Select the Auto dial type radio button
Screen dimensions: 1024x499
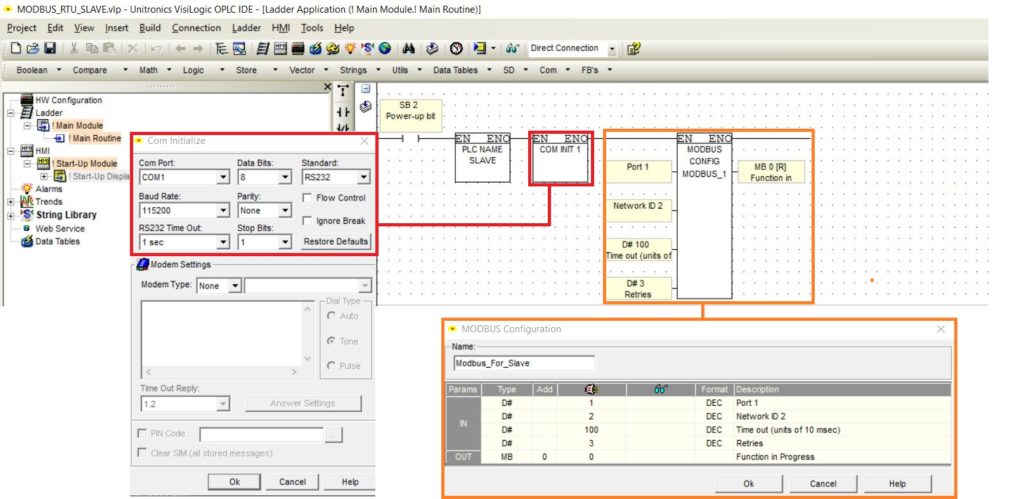coord(331,316)
